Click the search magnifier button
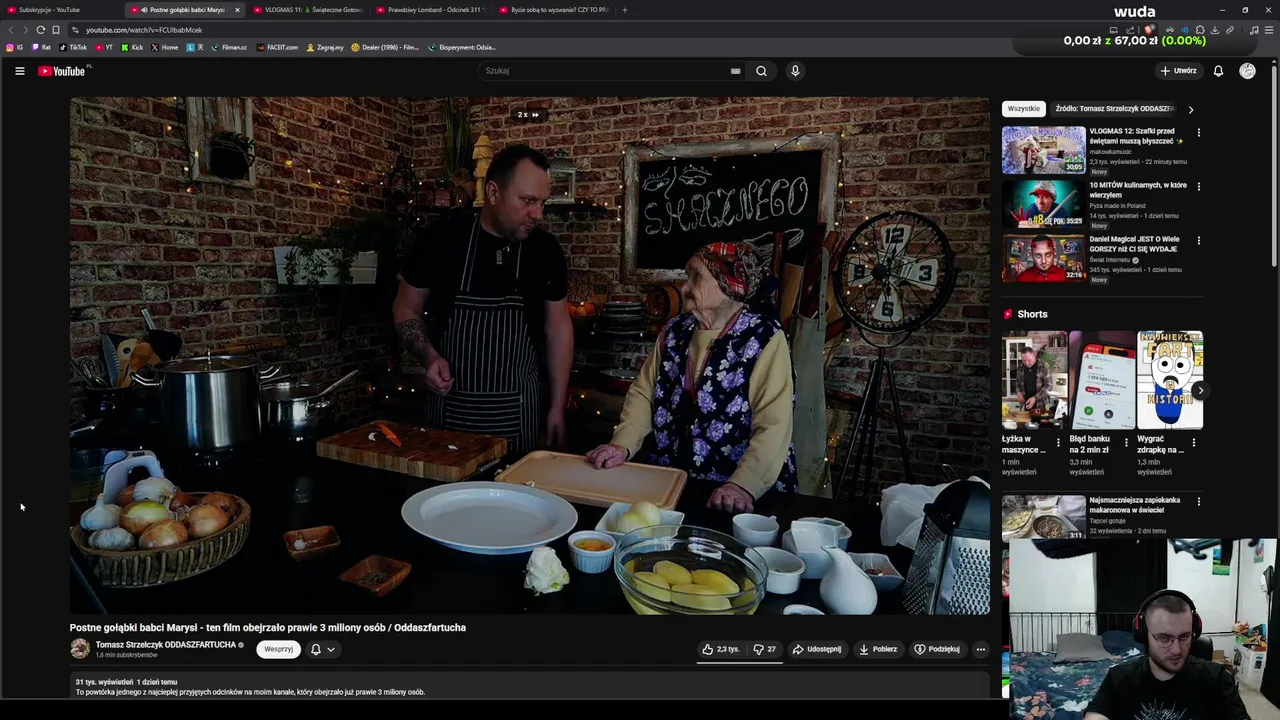 [x=761, y=71]
